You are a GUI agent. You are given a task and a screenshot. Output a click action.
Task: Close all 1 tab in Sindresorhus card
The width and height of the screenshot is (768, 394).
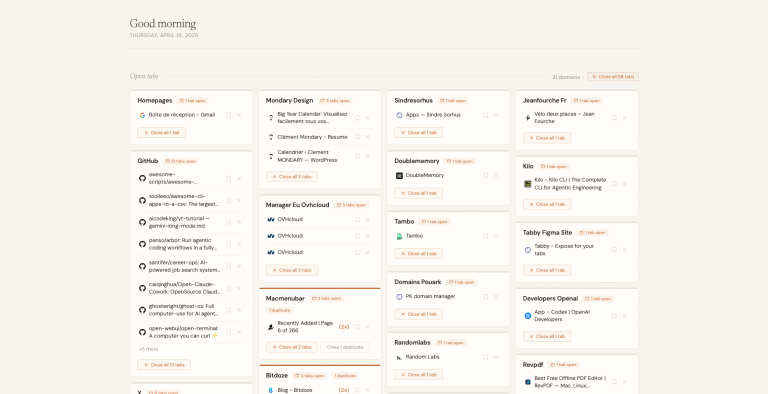(418, 132)
